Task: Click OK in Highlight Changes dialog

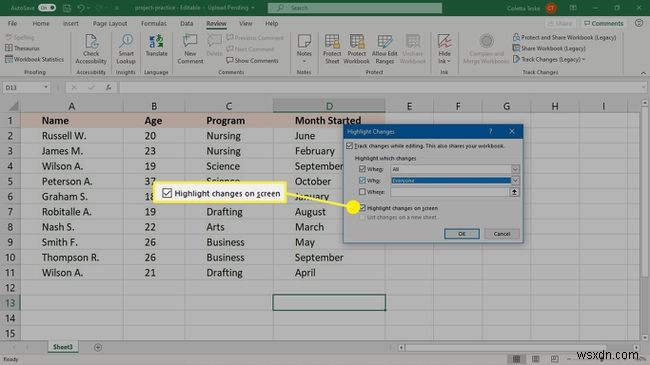Action: [x=462, y=234]
